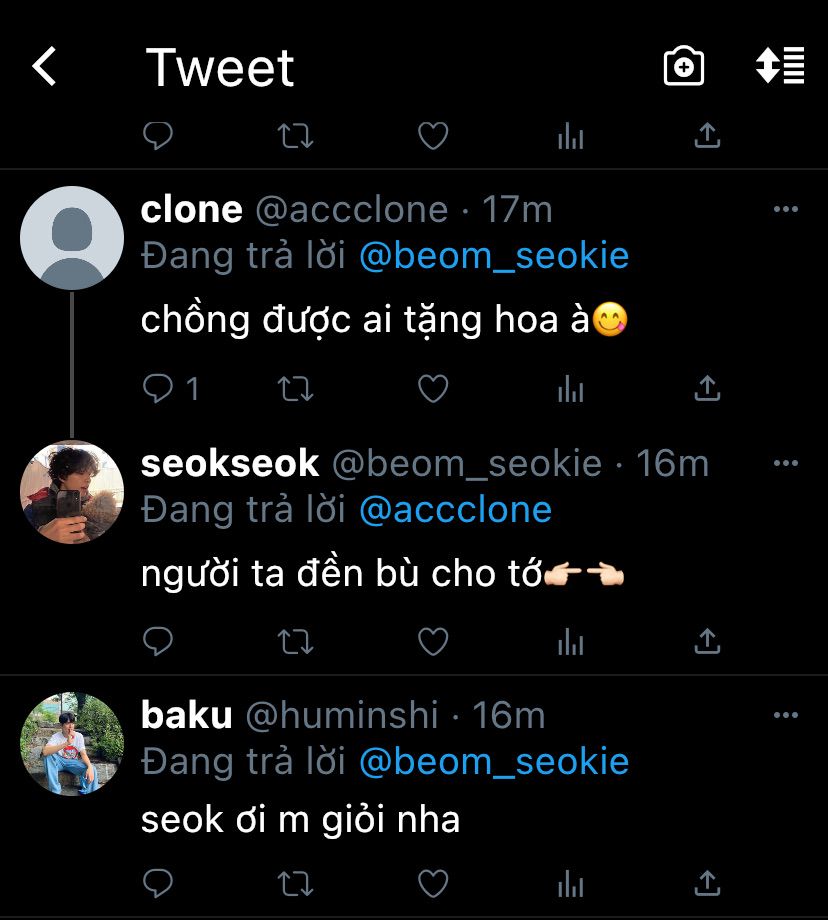Retweet baku's reply
Screen dimensions: 828x920
(x=295, y=883)
